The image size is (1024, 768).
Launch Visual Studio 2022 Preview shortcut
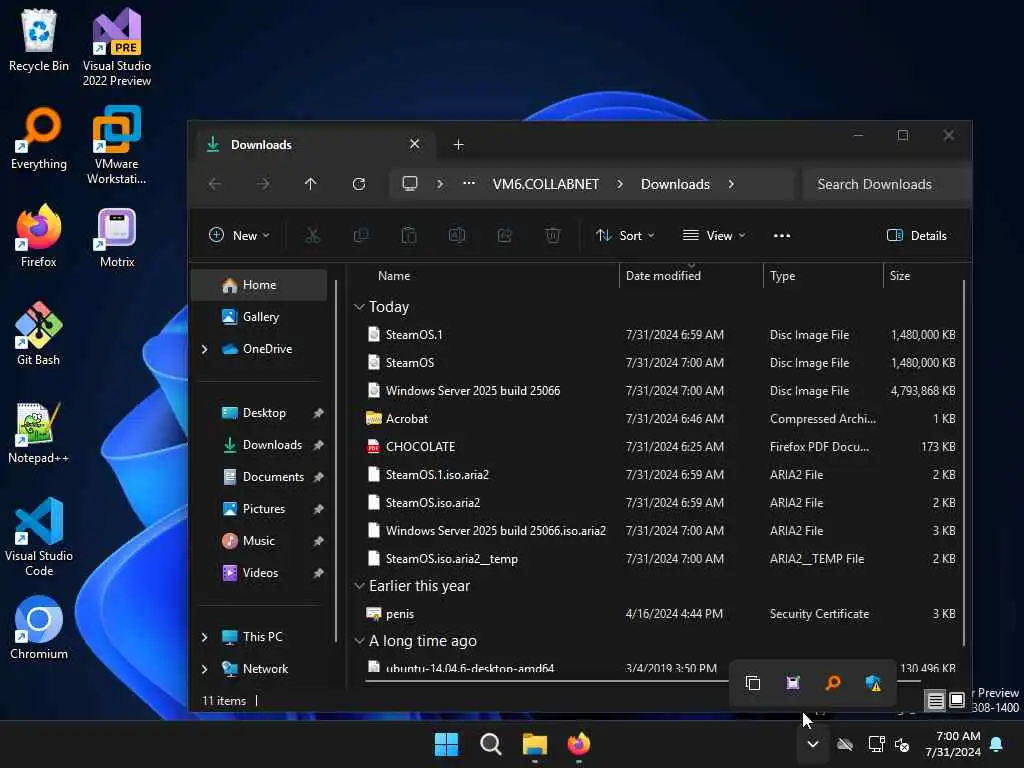(117, 47)
